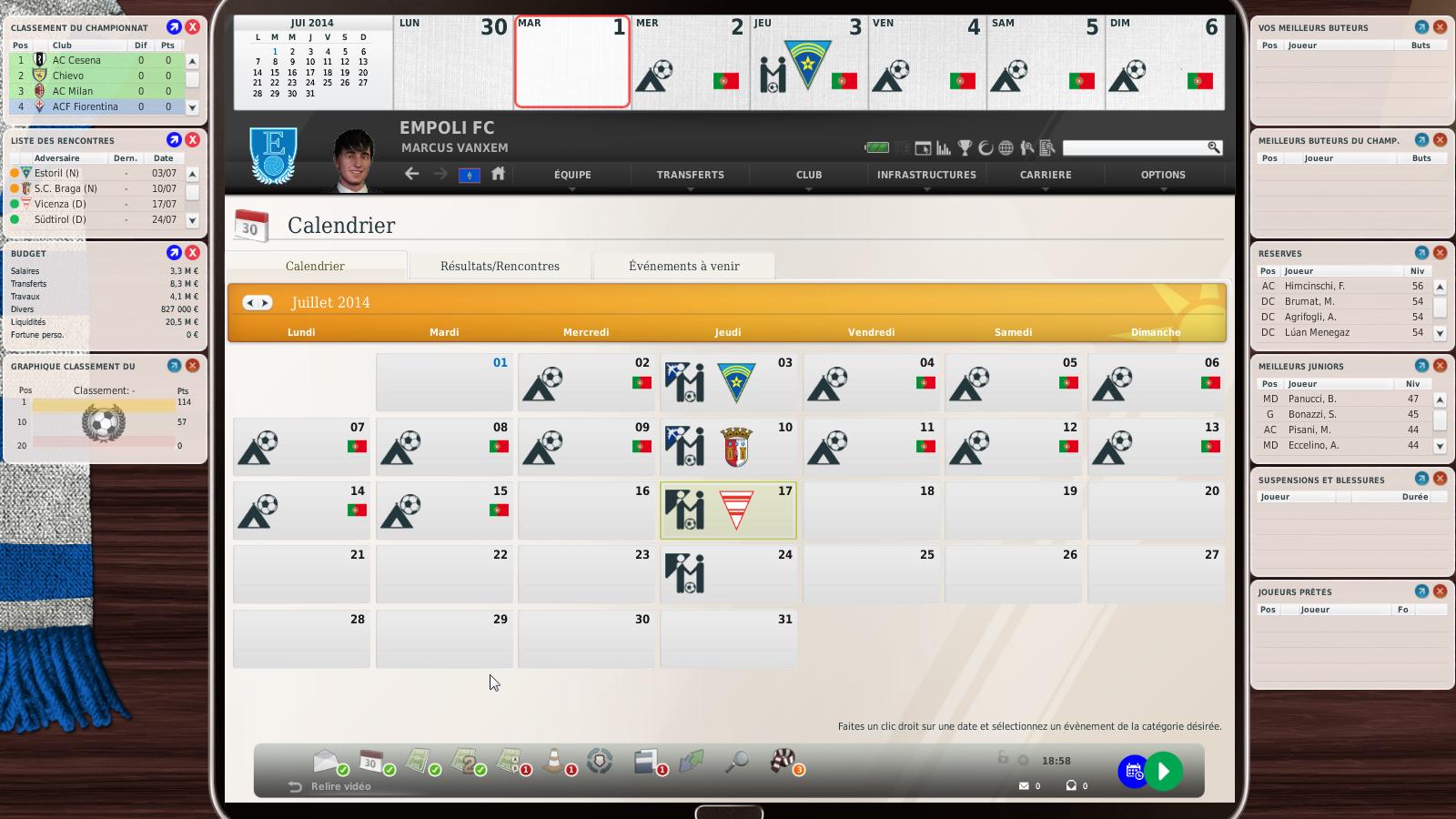Click the green battery status icon
Screen dimensions: 1456x819
(x=876, y=147)
